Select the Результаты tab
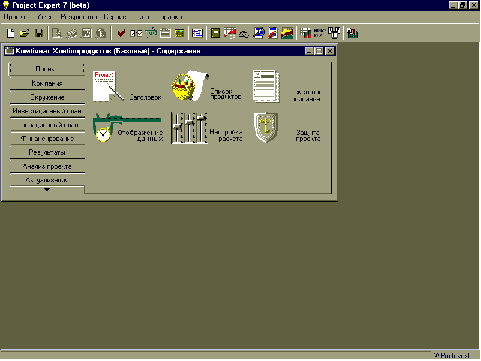This screenshot has width=481, height=361. 47,152
